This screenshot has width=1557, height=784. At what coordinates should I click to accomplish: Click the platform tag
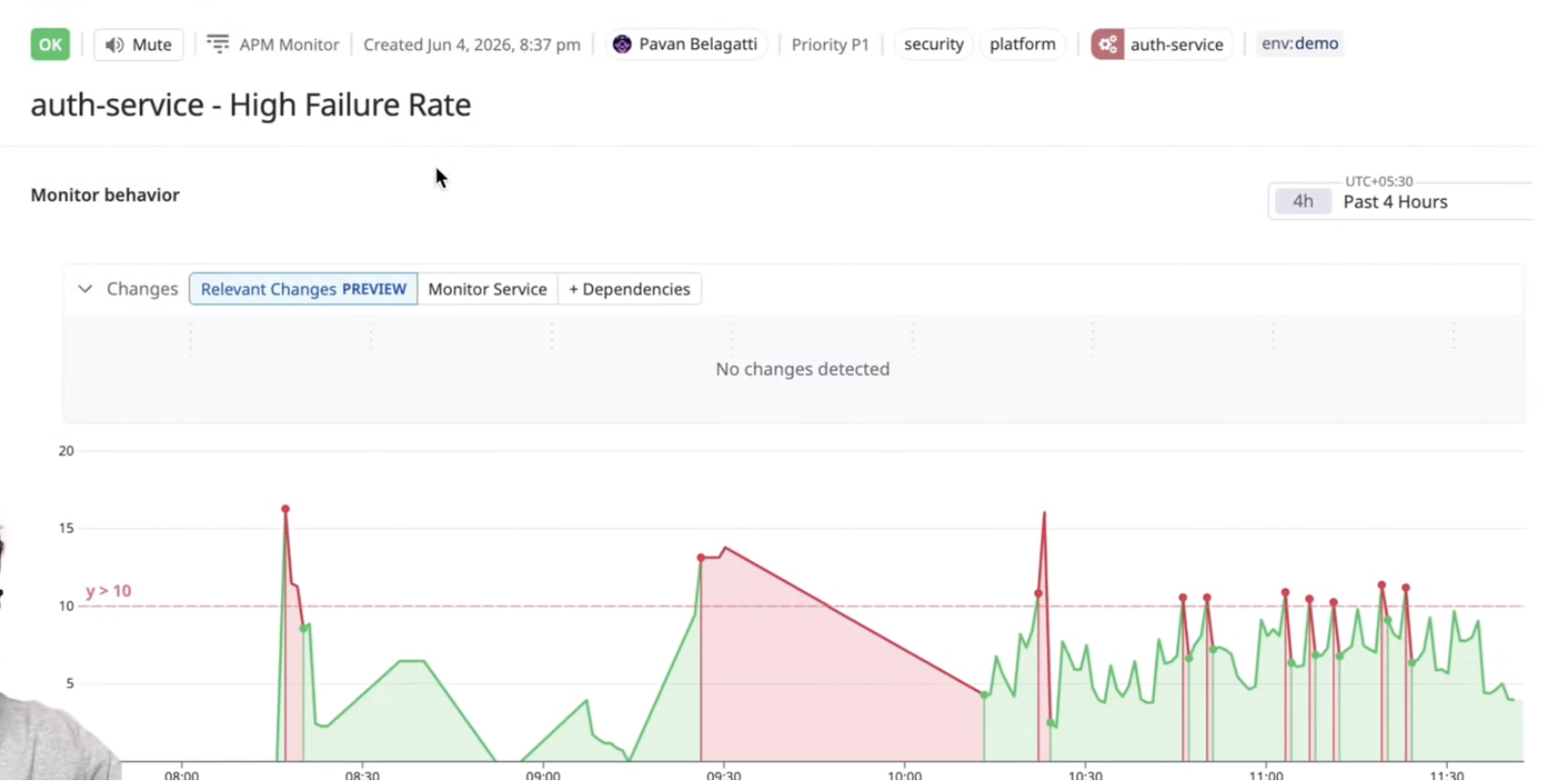tap(1023, 44)
